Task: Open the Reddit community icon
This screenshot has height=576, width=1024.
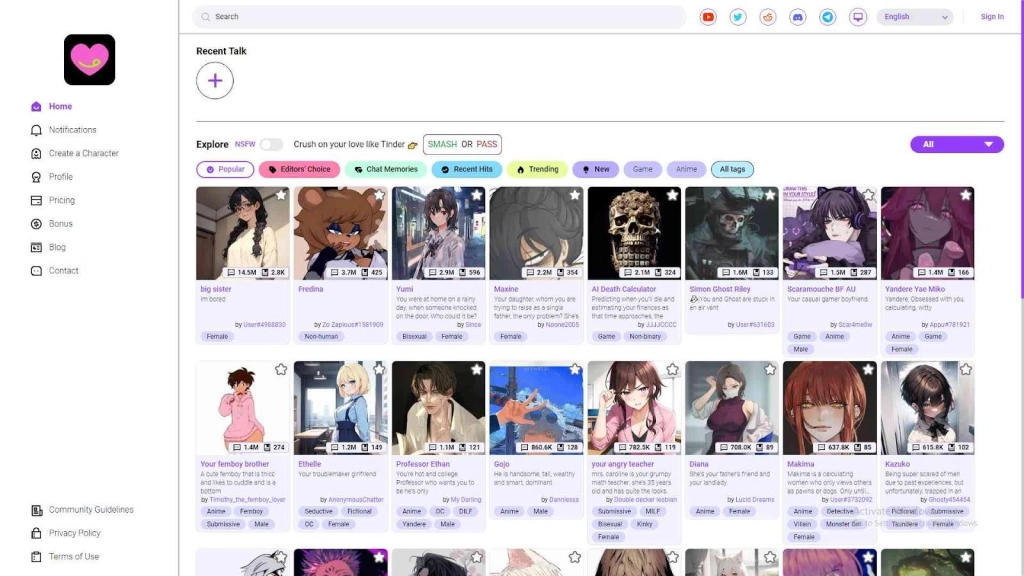Action: (766, 17)
